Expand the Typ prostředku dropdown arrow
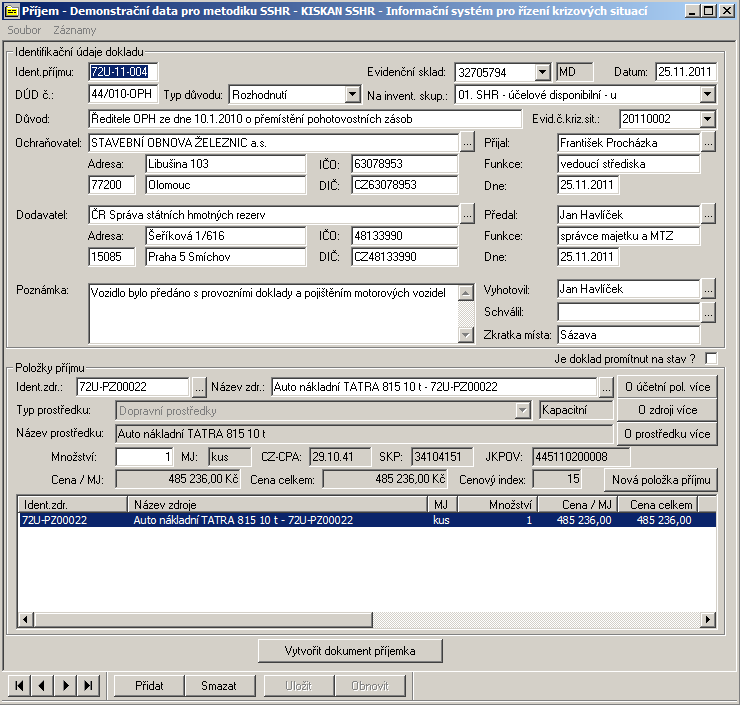Screen dimensions: 740x705 (522, 410)
